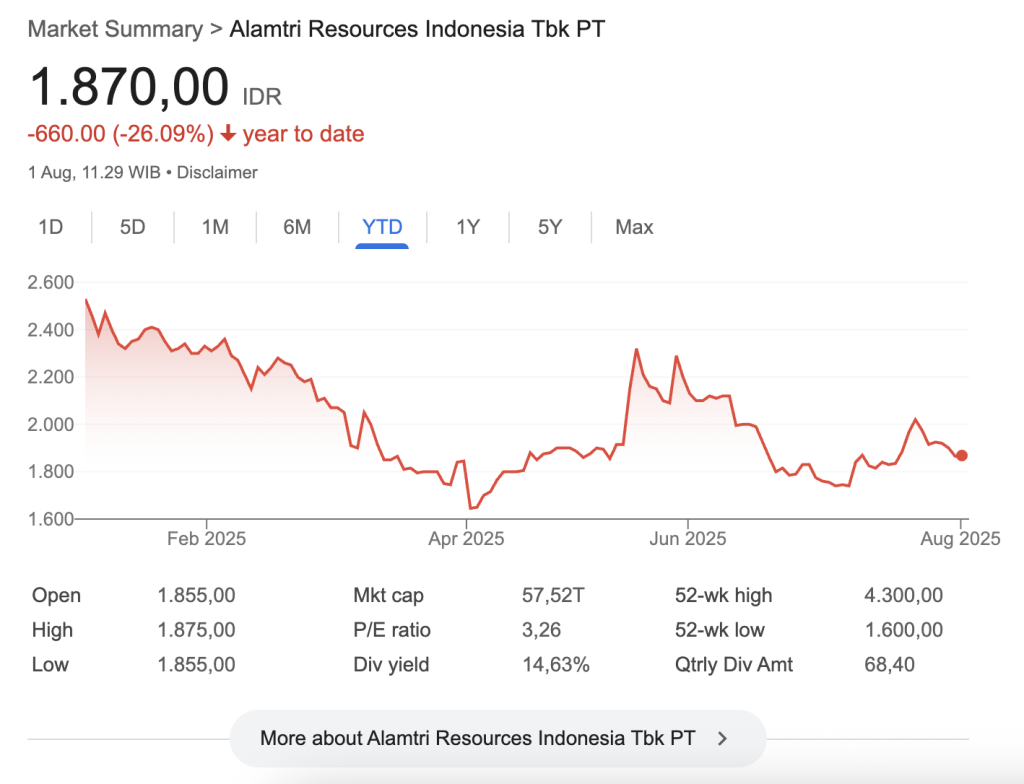This screenshot has height=784, width=1024.
Task: Click the -660.00 (-26.09%) change value
Action: [x=121, y=134]
